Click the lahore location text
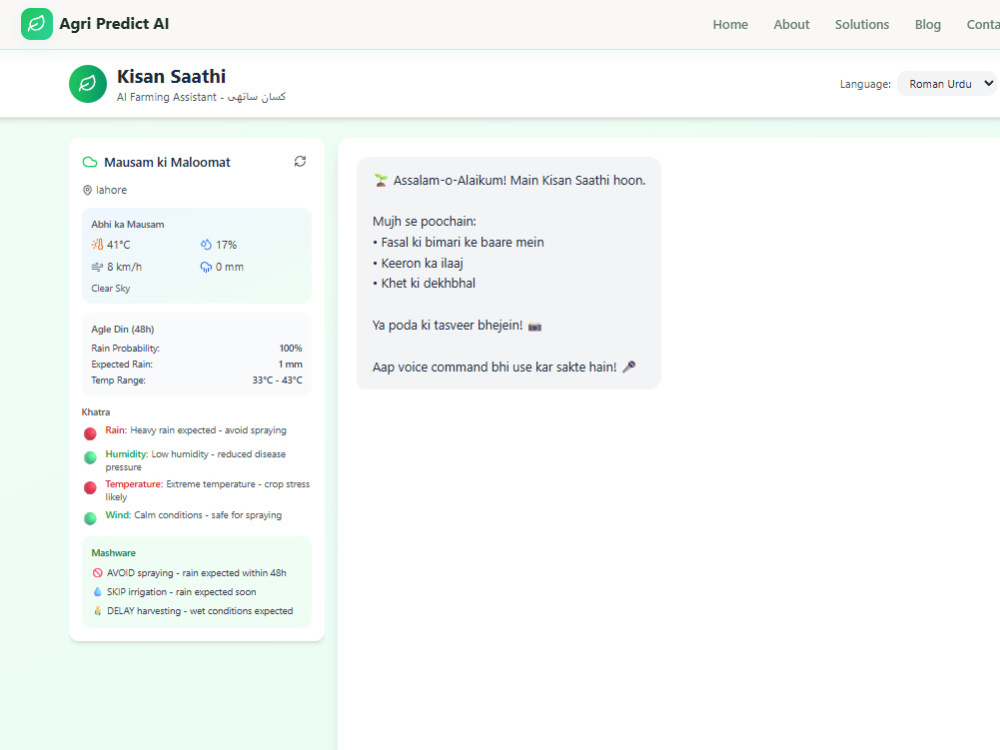This screenshot has height=750, width=1000. 111,190
